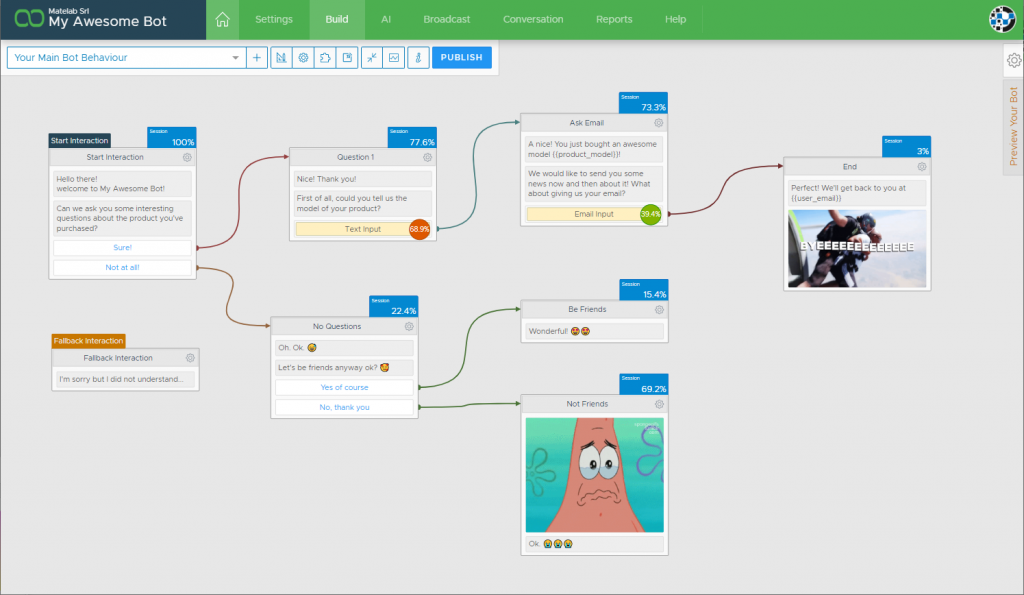Open settings gear on the Not Friends block
This screenshot has width=1024, height=595.
coord(659,403)
